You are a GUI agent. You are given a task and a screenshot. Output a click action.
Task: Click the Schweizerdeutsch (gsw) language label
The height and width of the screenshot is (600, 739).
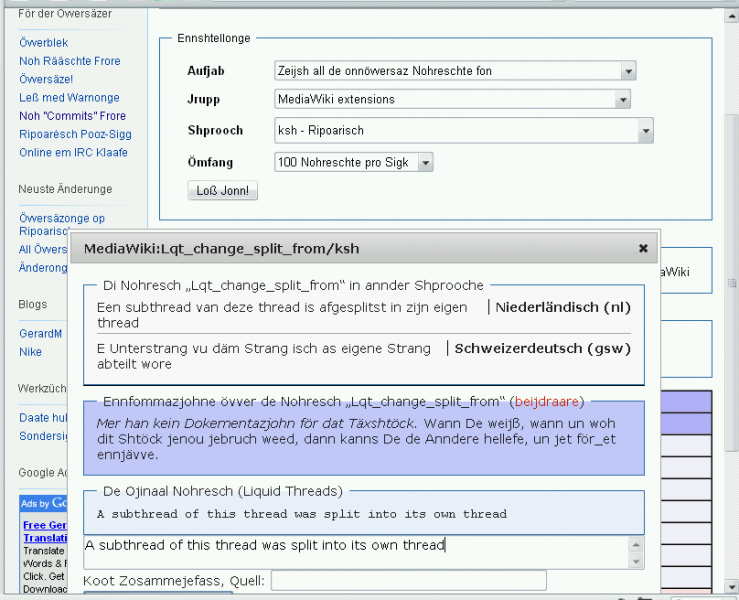tap(542, 349)
